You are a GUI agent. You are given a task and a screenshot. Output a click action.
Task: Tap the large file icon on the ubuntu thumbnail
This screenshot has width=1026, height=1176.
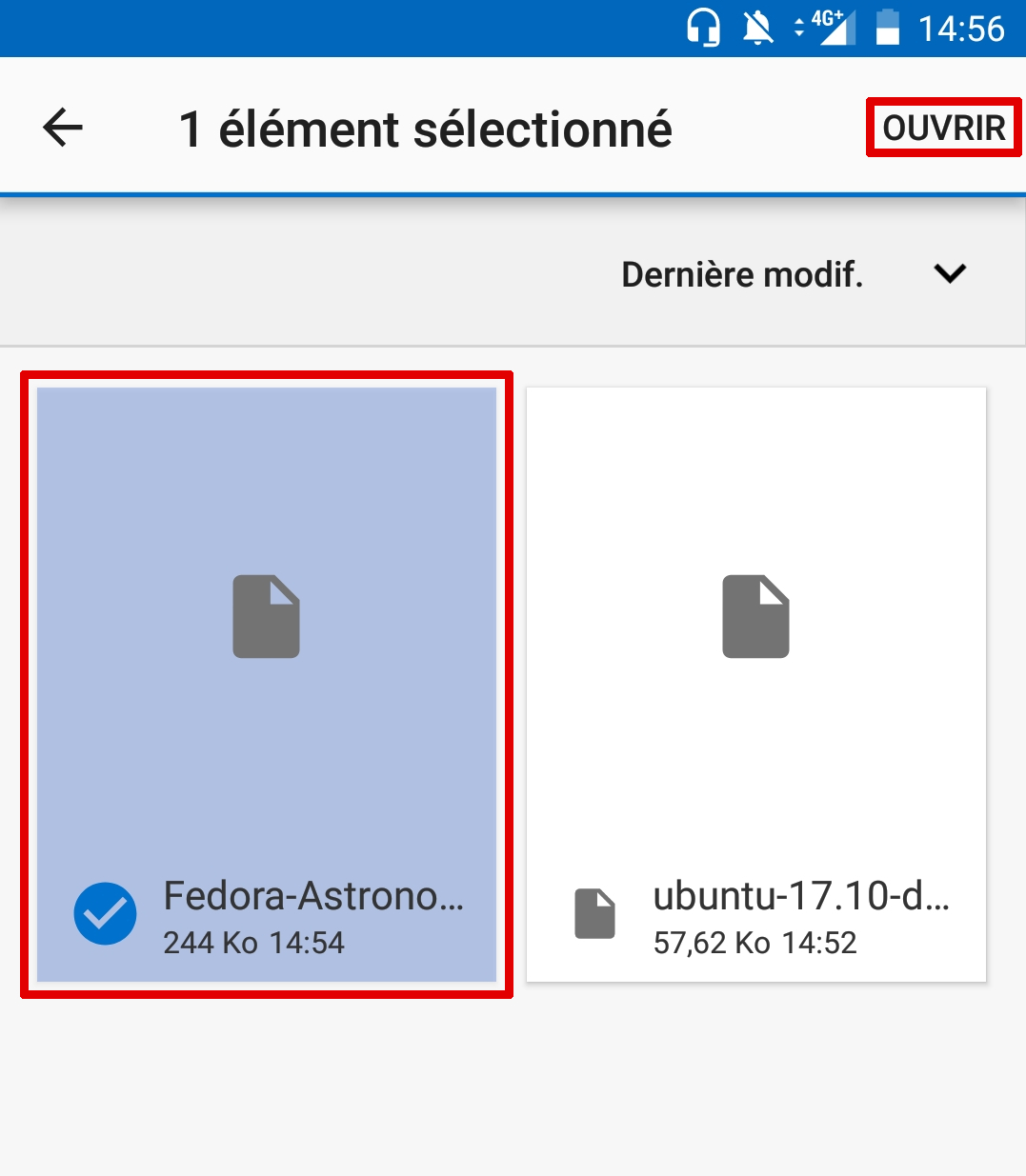tap(755, 617)
